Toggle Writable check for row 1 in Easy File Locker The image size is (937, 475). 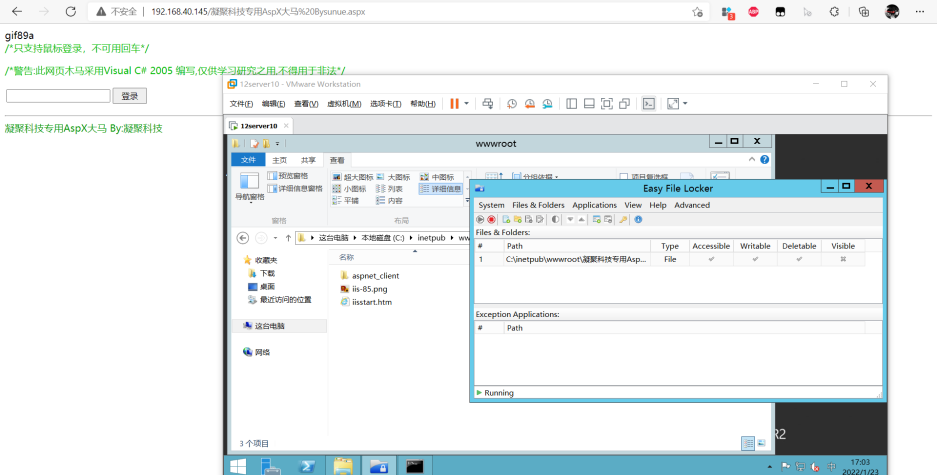pos(755,259)
